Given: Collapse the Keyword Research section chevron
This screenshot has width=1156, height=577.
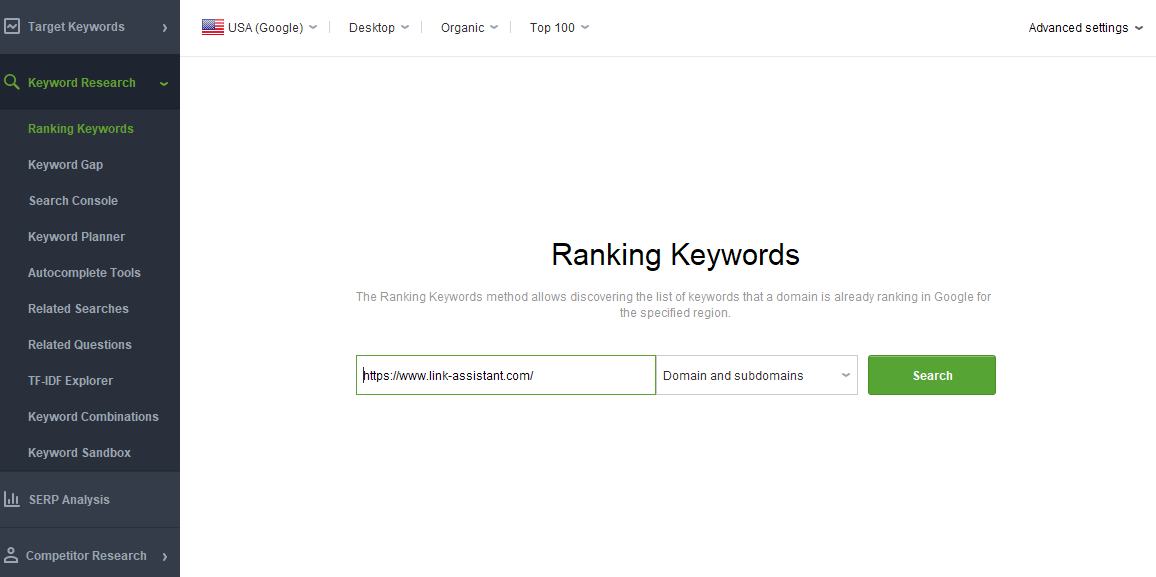Looking at the screenshot, I should pyautogui.click(x=164, y=83).
